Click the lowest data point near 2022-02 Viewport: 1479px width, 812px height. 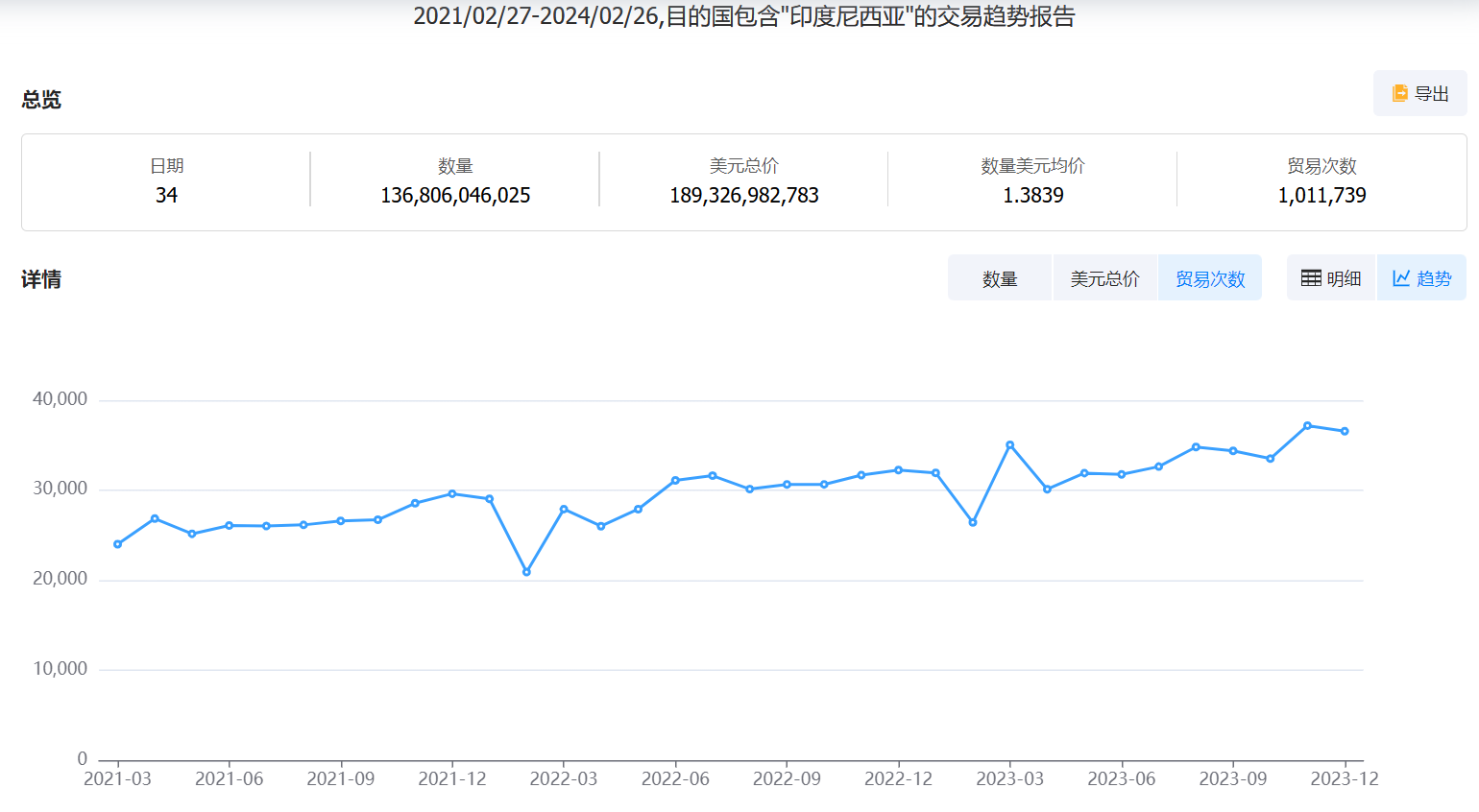(526, 572)
